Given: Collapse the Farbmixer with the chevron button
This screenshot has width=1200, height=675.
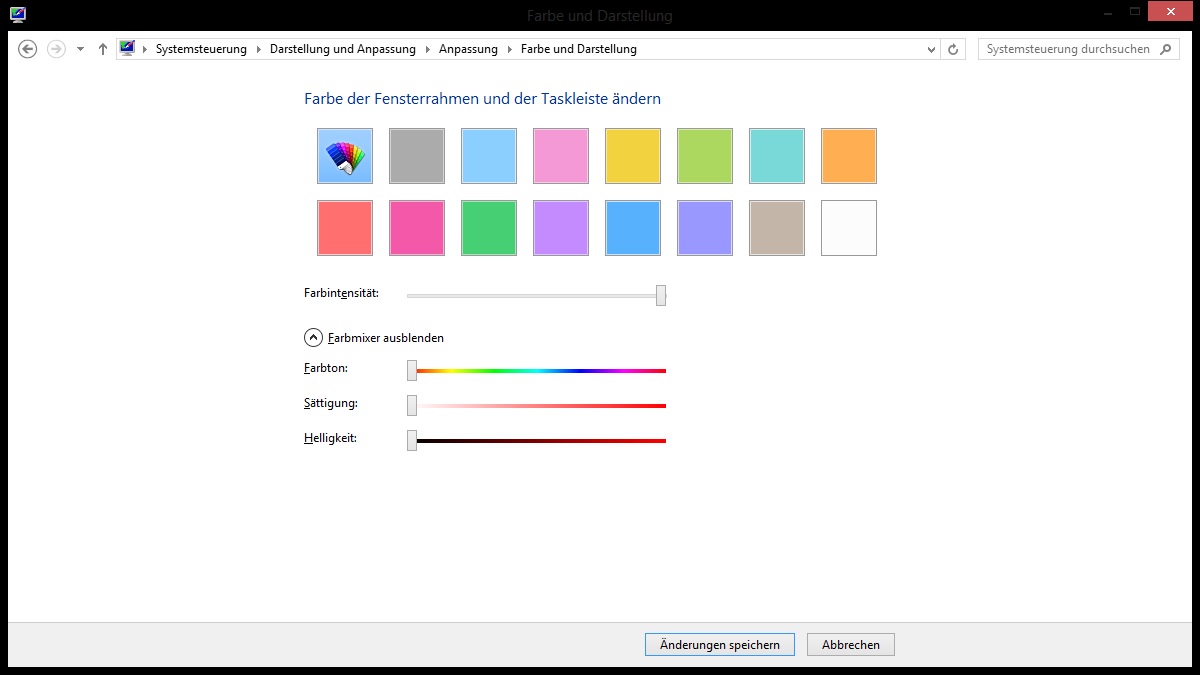Looking at the screenshot, I should tap(313, 338).
